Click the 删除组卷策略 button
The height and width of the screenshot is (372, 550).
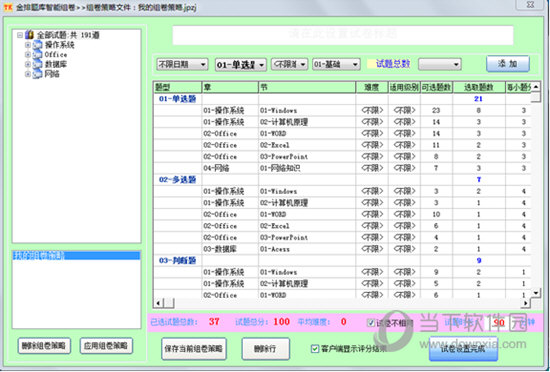pyautogui.click(x=44, y=346)
